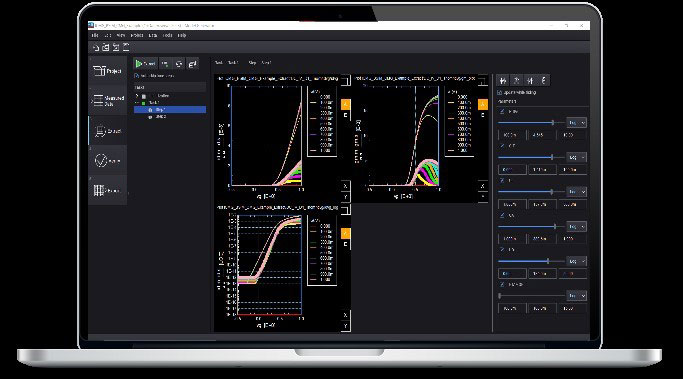
Task: Expand the collapsed top tree node
Action: pos(137,95)
